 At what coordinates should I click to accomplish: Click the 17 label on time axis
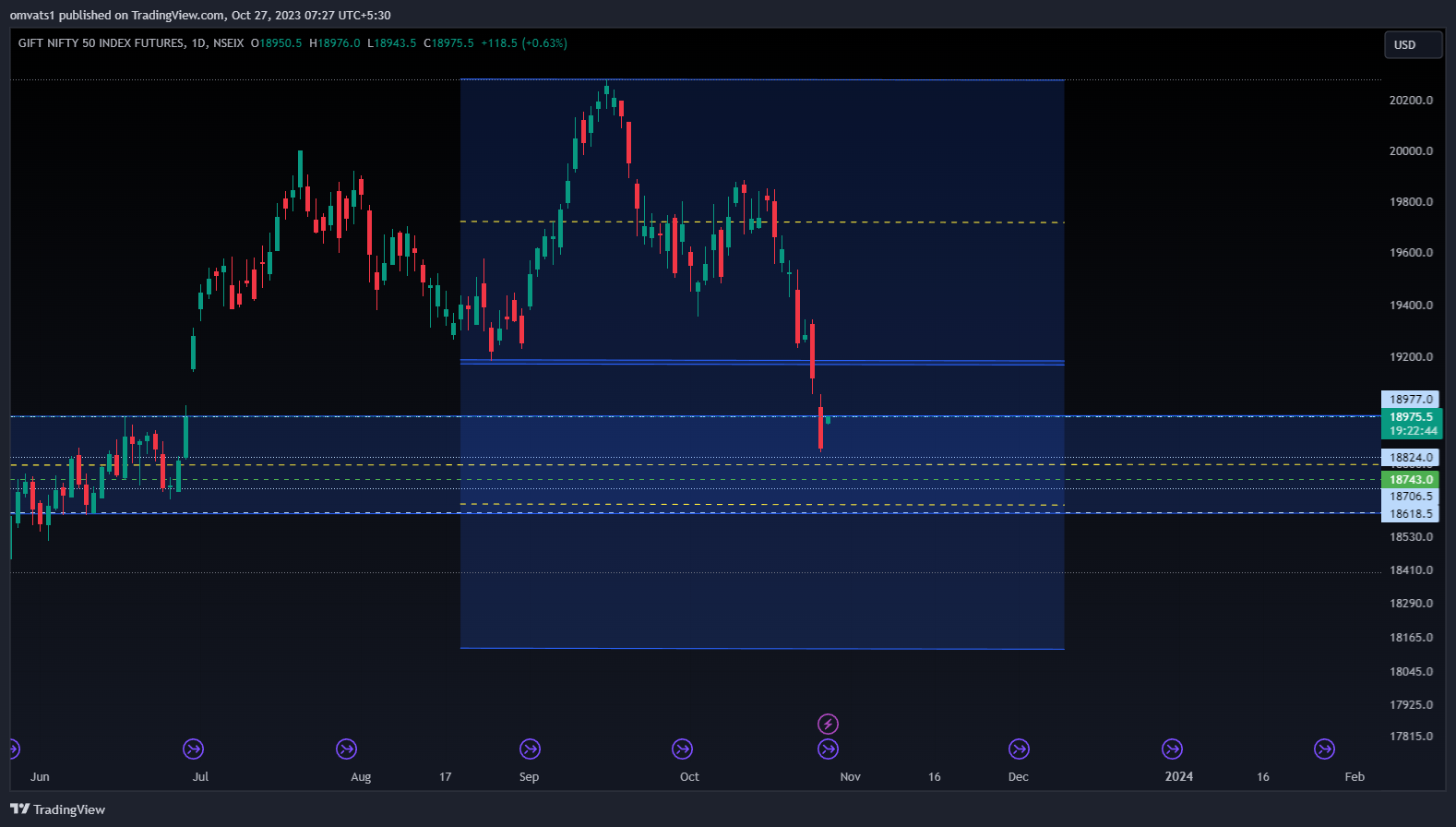click(x=445, y=776)
